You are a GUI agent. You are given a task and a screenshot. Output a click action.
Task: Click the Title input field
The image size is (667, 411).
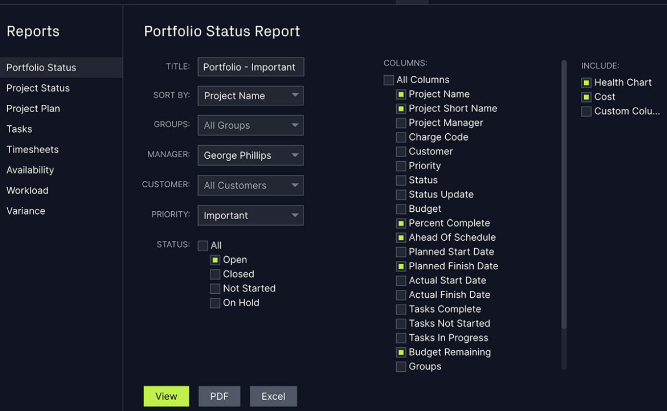[x=250, y=67]
